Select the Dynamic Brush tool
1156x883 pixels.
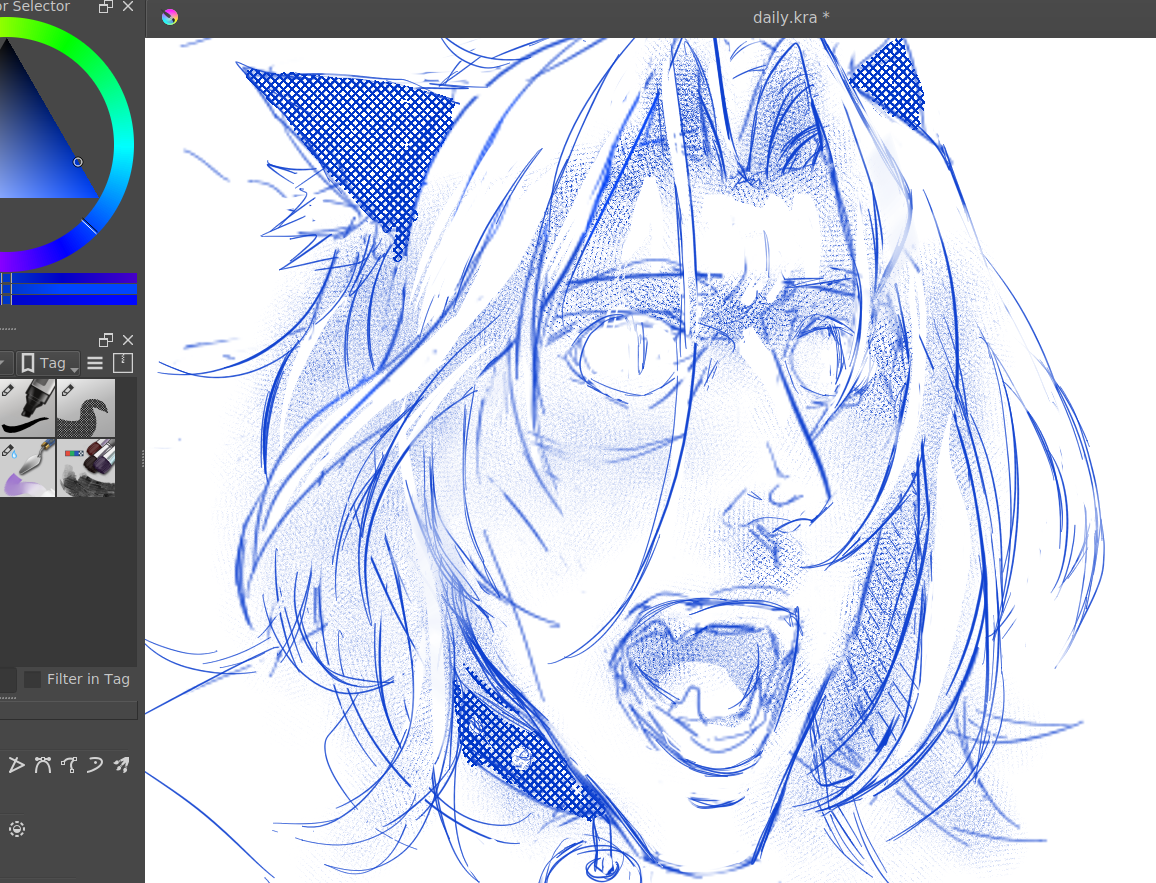coord(95,766)
